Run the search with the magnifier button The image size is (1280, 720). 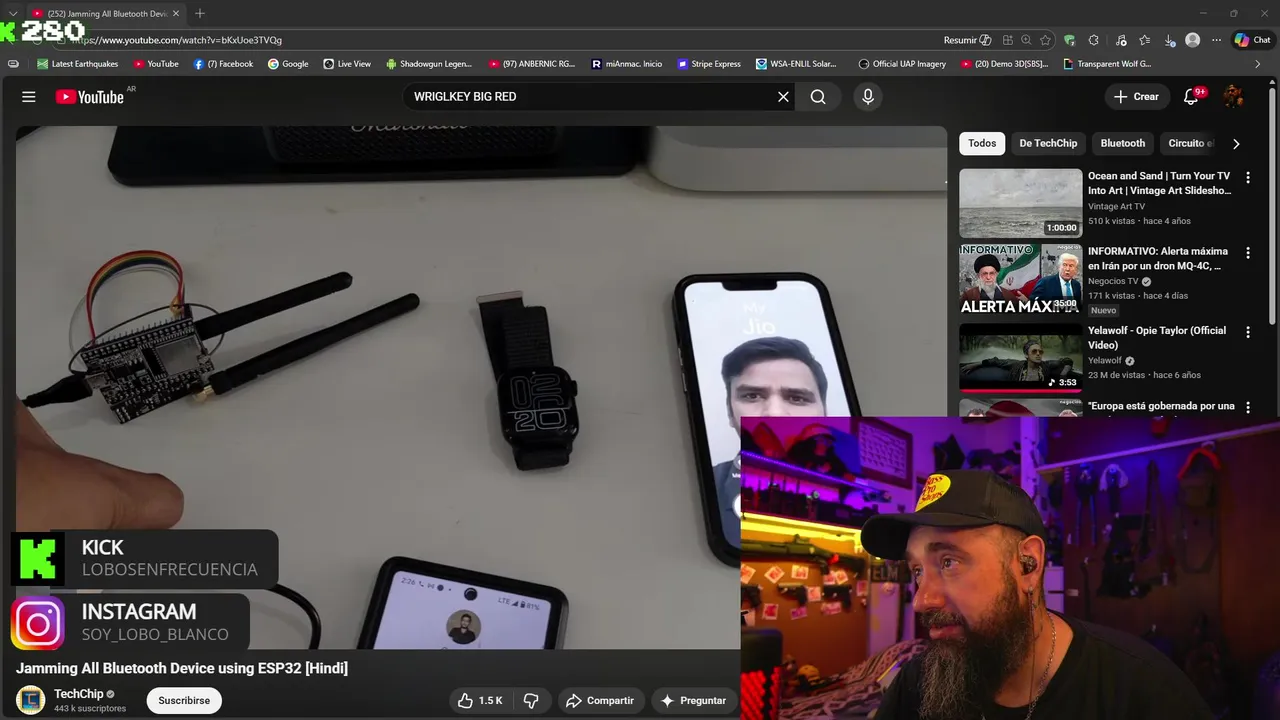(818, 97)
